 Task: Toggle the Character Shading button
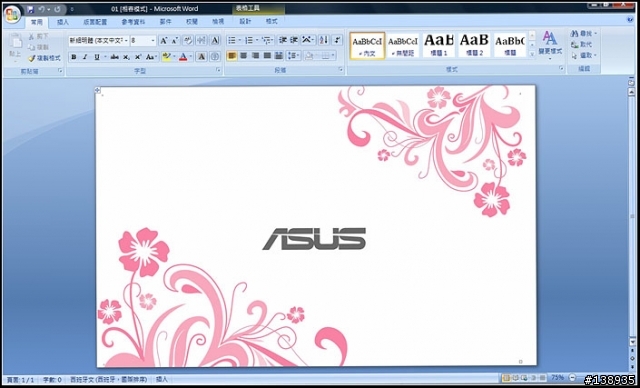[201, 57]
